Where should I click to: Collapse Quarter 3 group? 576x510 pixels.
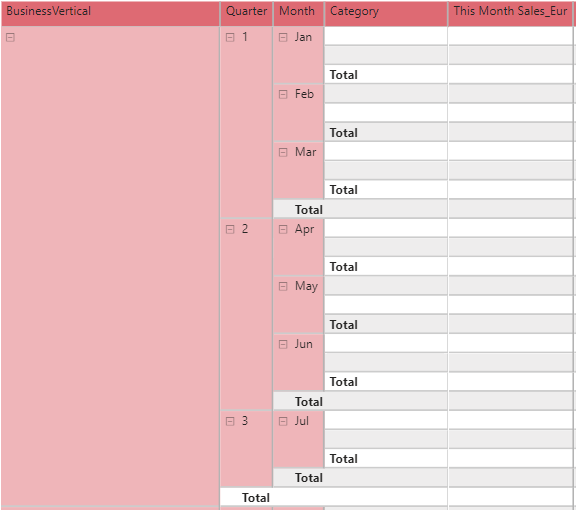click(x=230, y=421)
